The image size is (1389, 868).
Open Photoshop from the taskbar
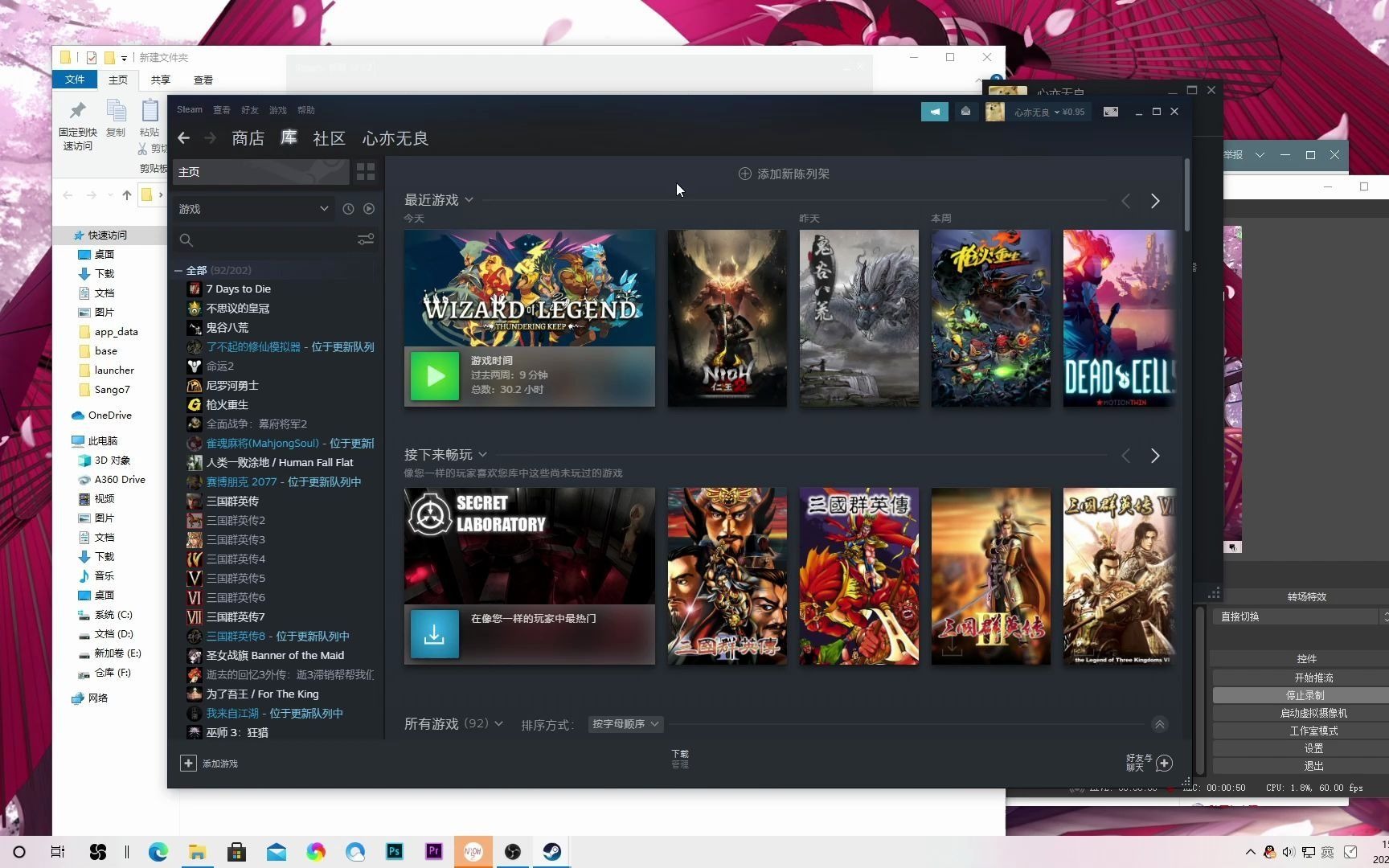click(394, 852)
